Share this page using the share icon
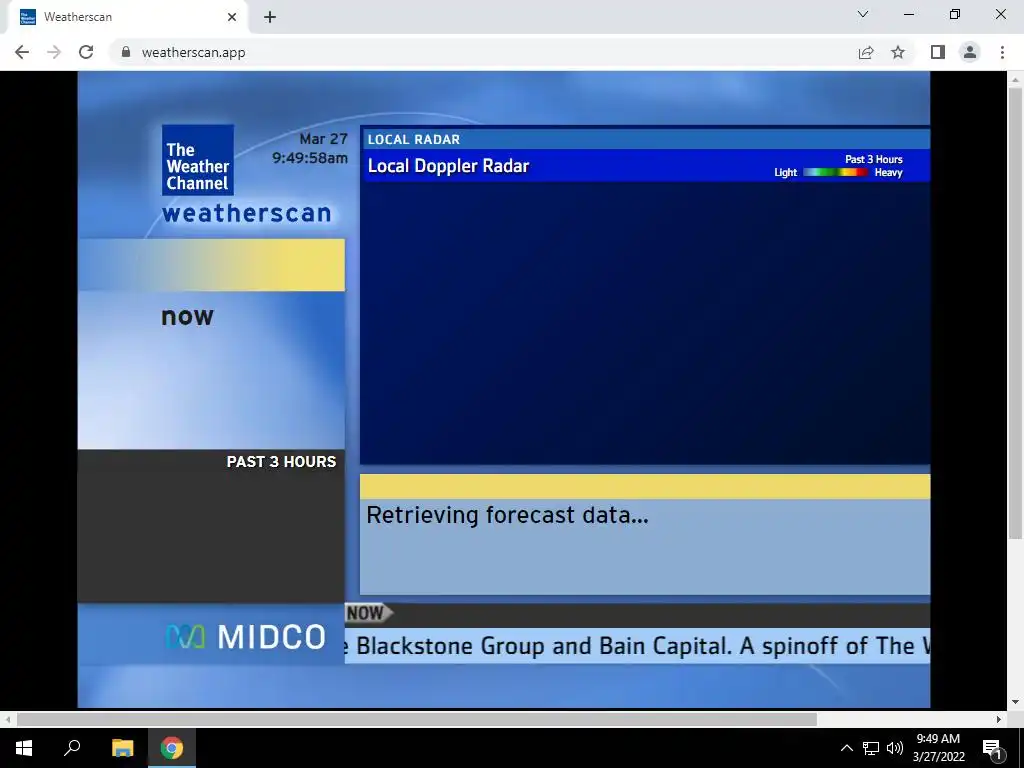Screen dimensions: 1024x768 click(x=866, y=52)
